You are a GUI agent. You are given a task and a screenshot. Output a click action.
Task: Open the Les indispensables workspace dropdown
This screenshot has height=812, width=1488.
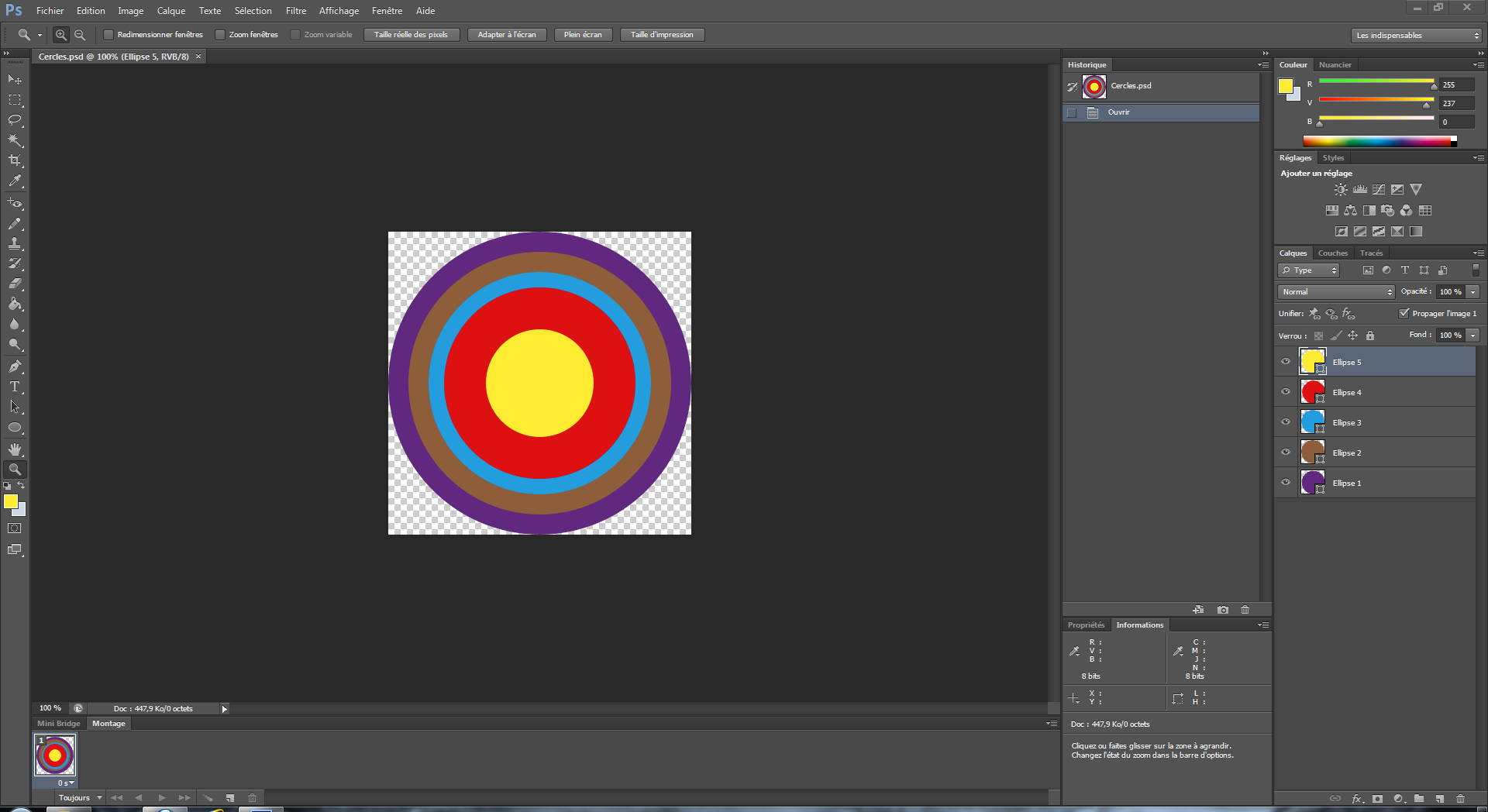click(1416, 36)
